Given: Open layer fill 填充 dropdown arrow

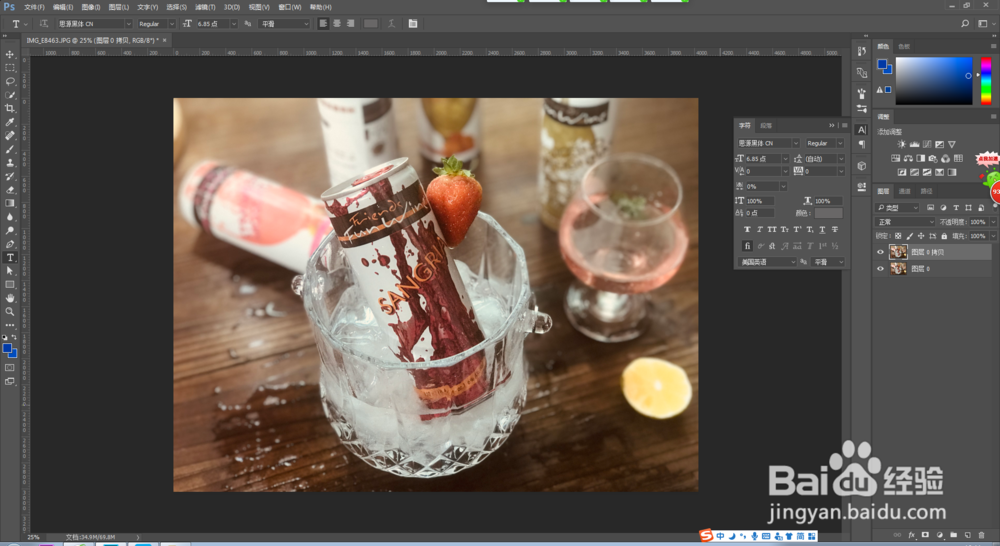Looking at the screenshot, I should pyautogui.click(x=993, y=236).
